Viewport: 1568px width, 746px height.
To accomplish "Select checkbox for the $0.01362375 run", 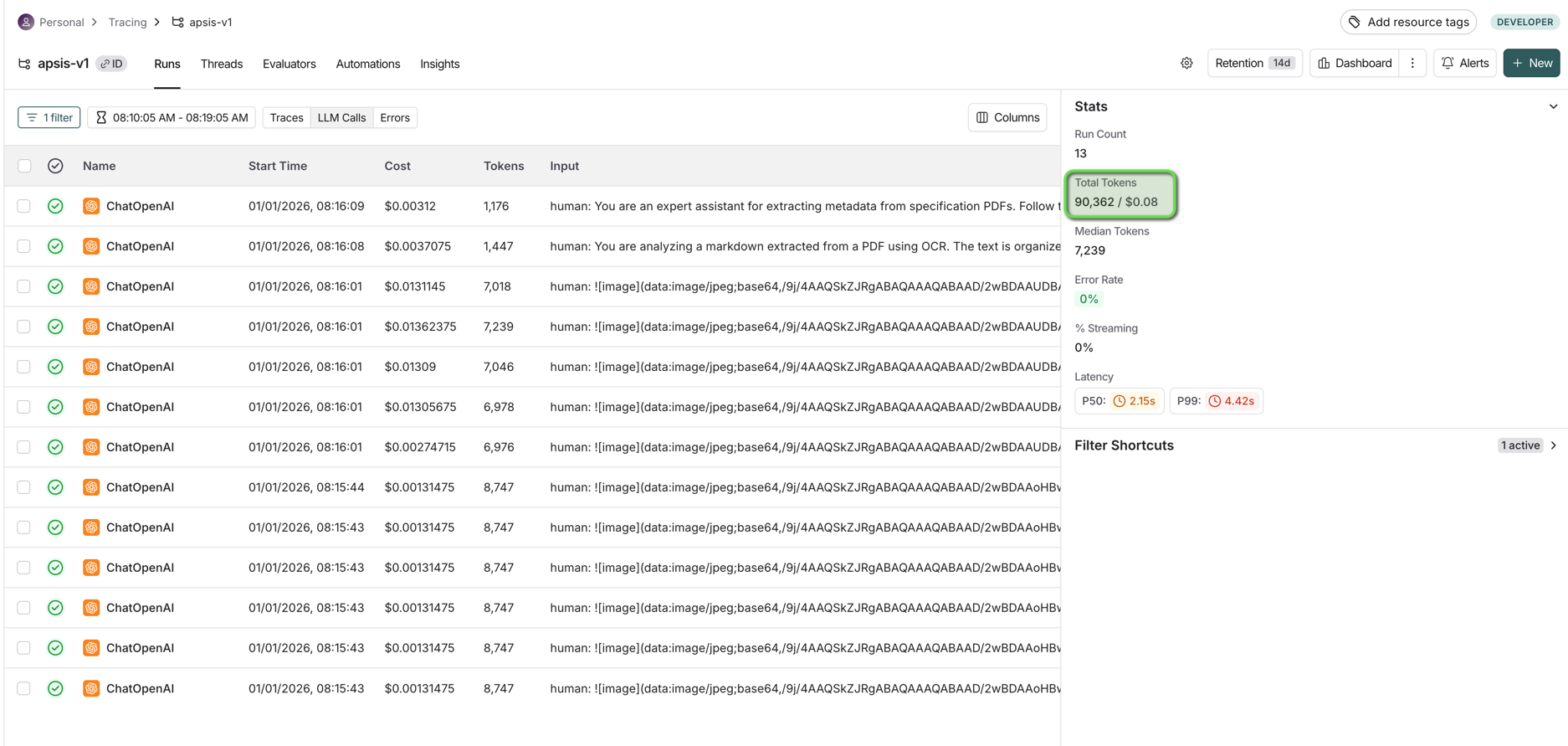I will pos(24,327).
